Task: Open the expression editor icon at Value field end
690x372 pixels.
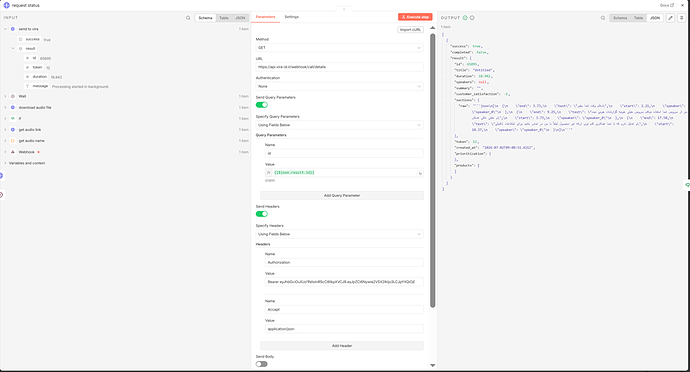Action: point(420,173)
